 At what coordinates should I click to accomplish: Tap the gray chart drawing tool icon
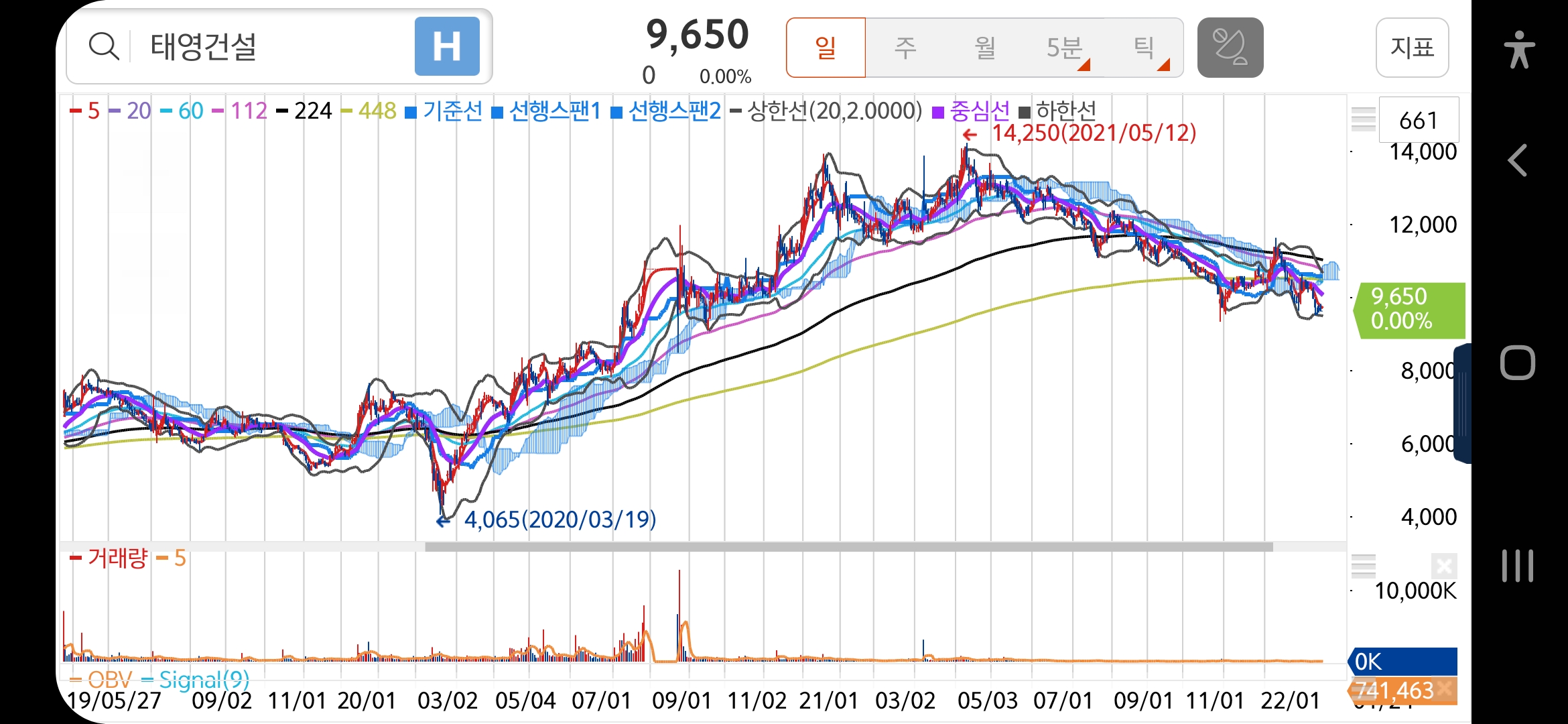click(x=1230, y=48)
